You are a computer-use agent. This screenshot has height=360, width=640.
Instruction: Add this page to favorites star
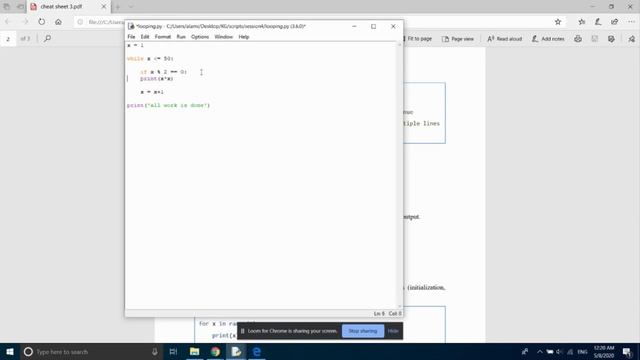(558, 22)
